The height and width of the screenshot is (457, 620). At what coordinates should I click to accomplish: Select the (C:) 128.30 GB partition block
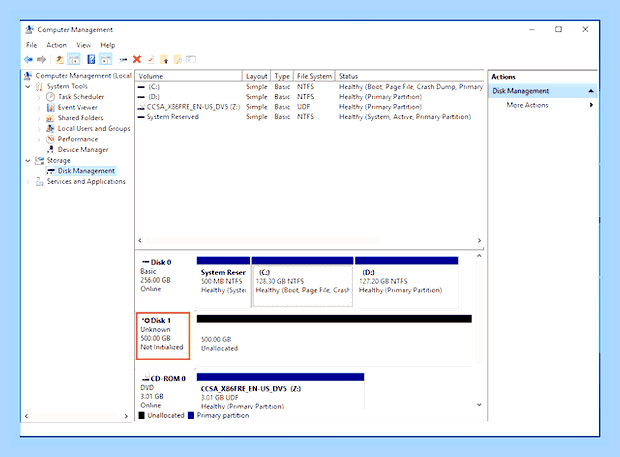(302, 282)
